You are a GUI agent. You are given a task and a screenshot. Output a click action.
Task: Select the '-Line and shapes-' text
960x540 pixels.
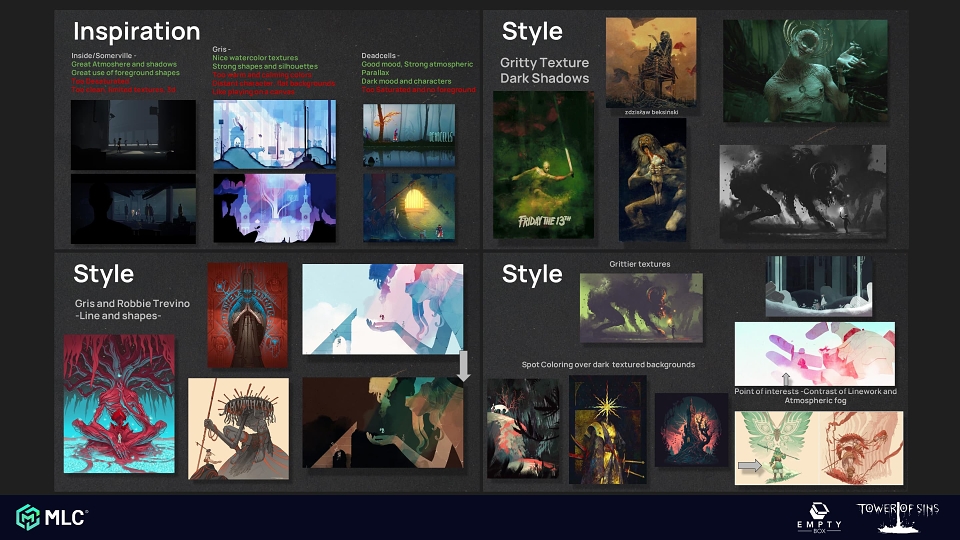118,316
